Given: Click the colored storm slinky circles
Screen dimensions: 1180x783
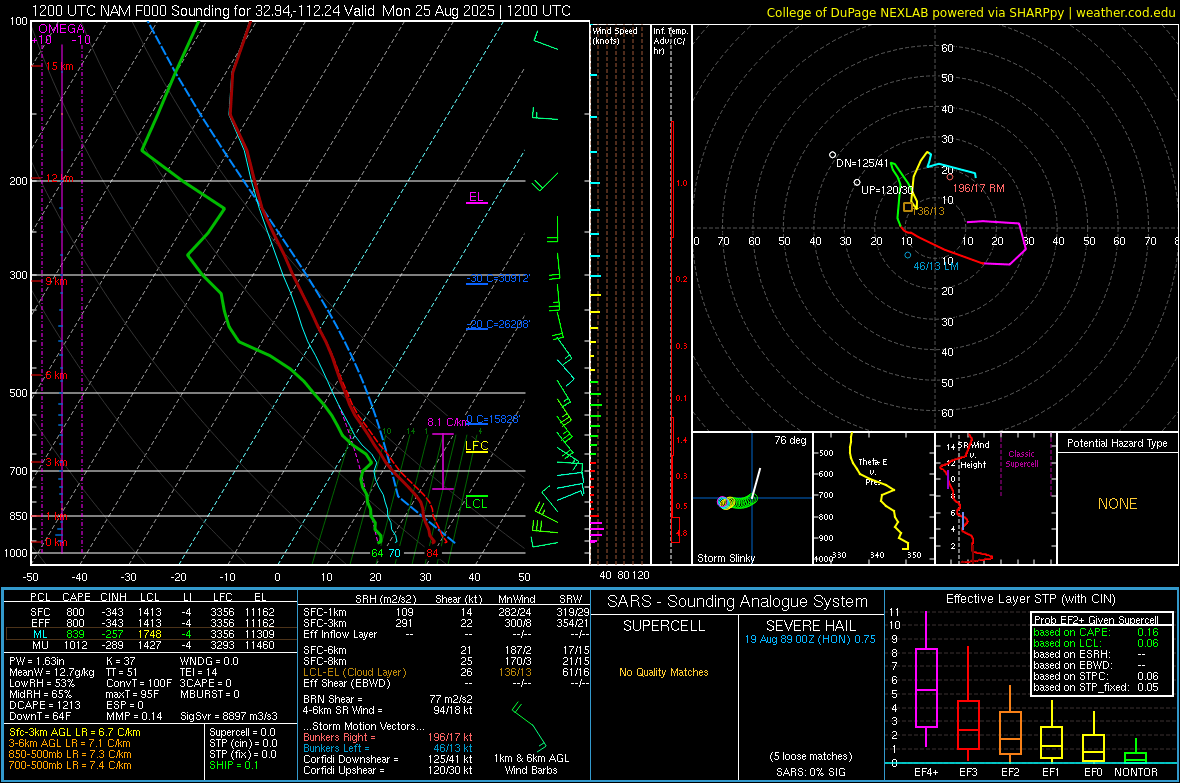Looking at the screenshot, I should coord(738,501).
